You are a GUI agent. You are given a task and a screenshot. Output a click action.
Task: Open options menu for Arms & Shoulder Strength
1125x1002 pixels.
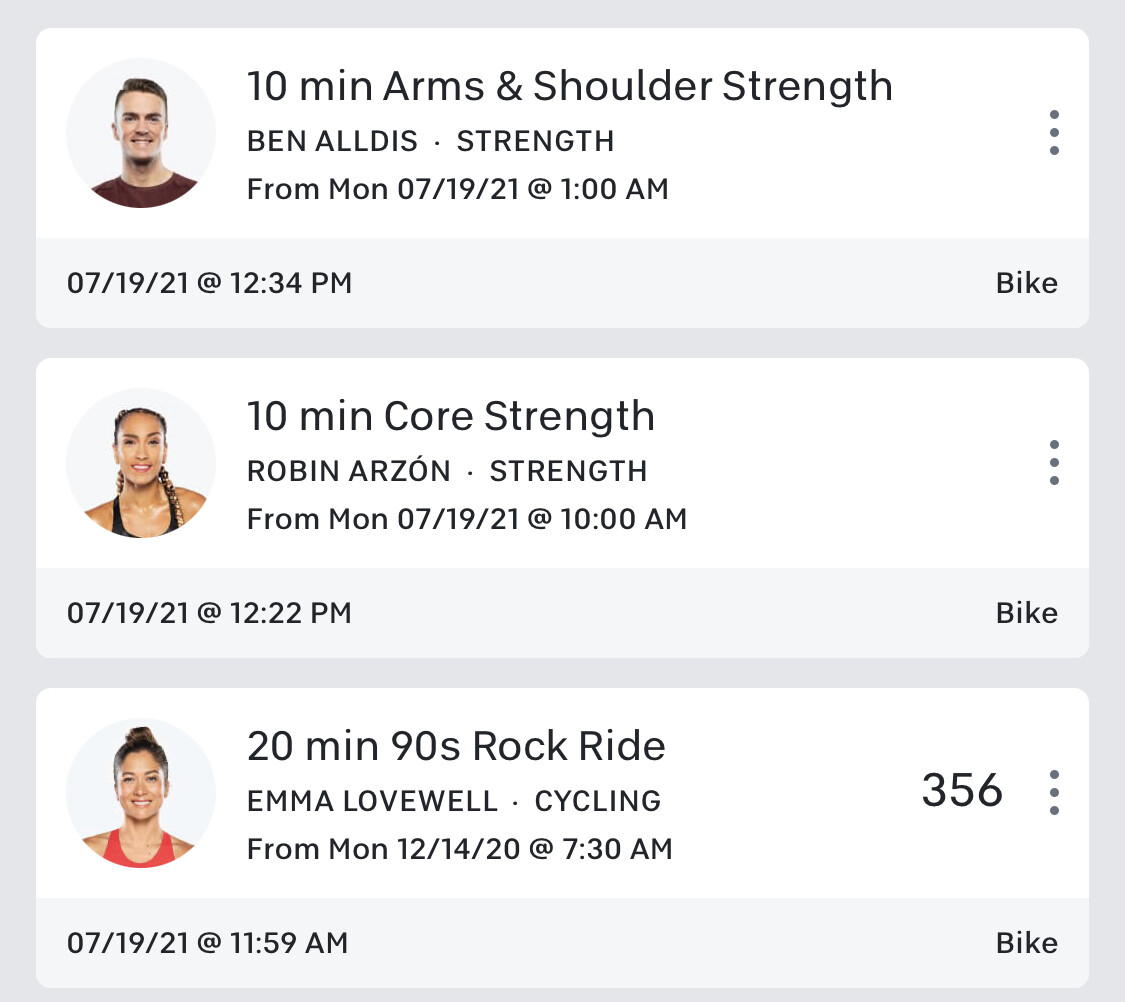click(1054, 133)
